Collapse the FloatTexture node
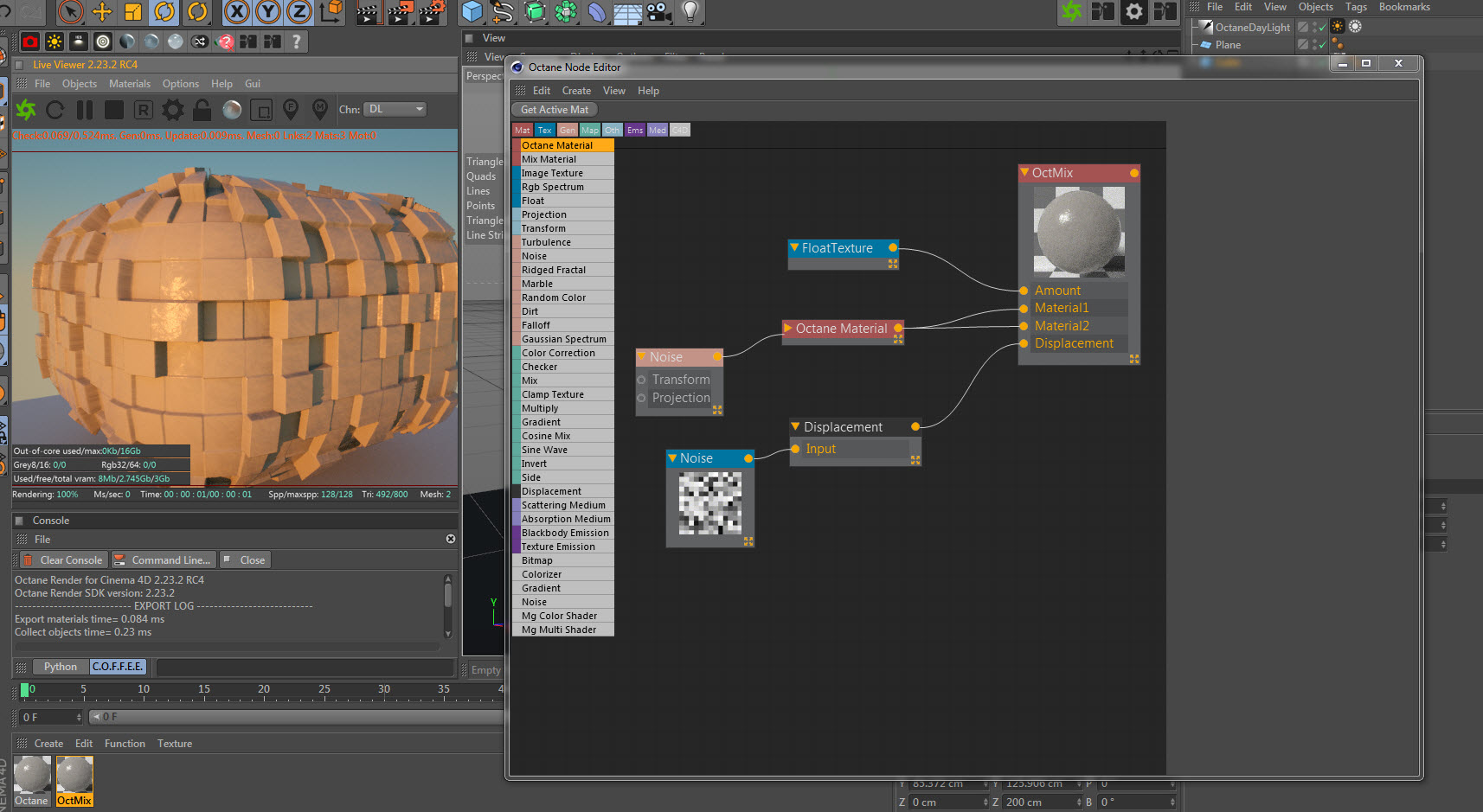1483x812 pixels. point(794,247)
